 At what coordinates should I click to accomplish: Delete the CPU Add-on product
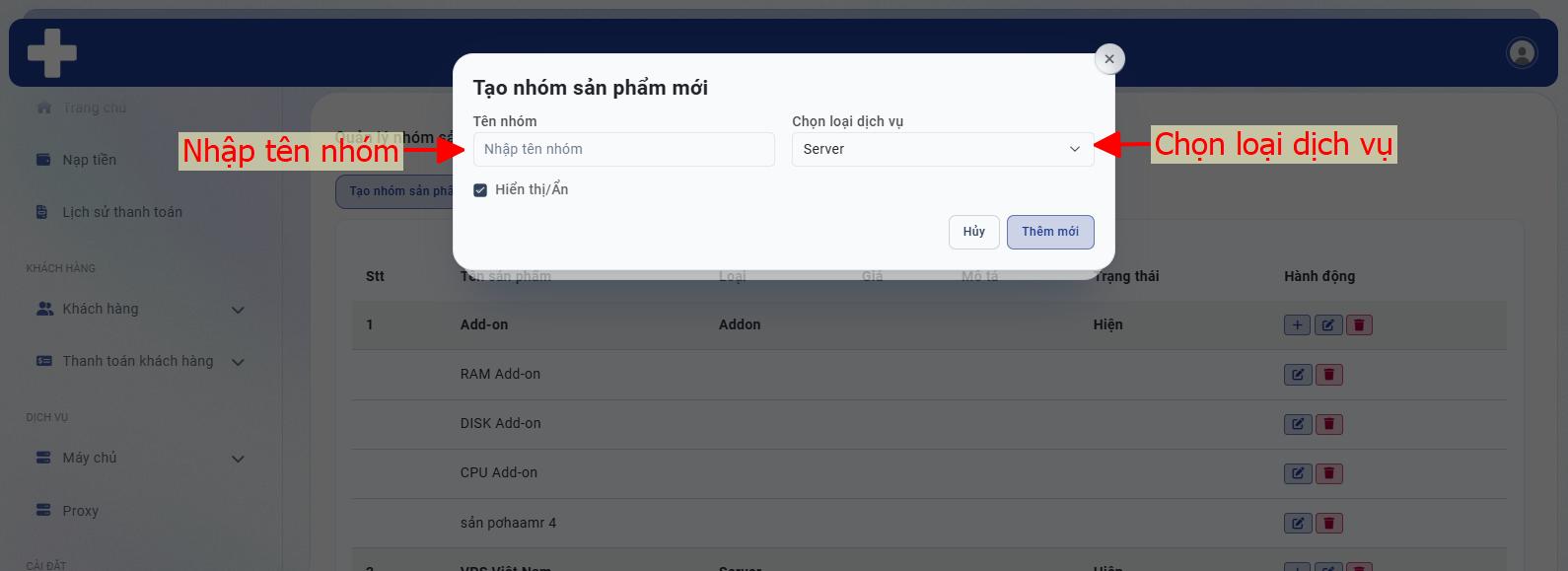coord(1328,473)
